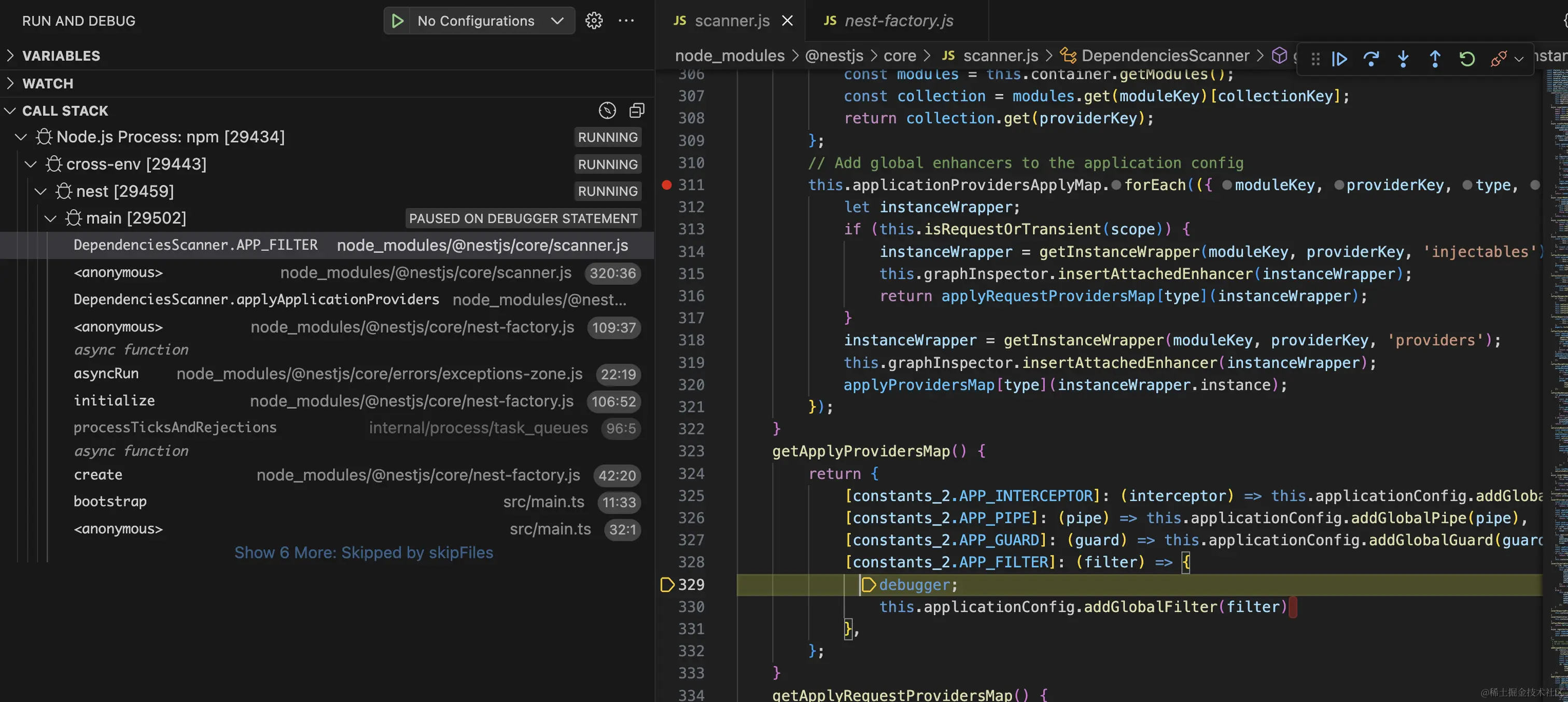Click Disconnect in the debug toolbar

coord(1499,59)
